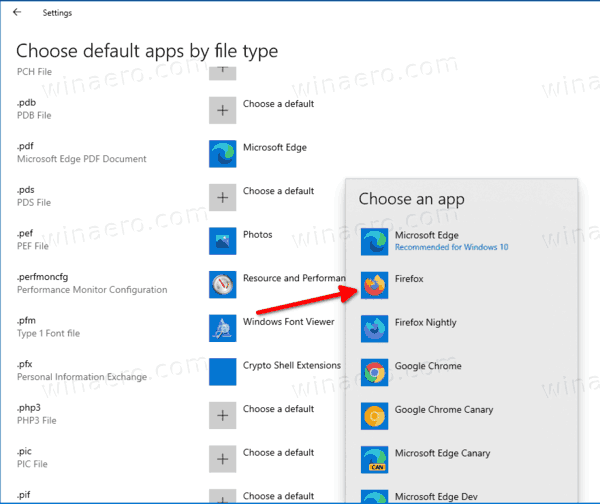This screenshot has width=600, height=504.
Task: Click the PDS File description
Action: pos(34,203)
